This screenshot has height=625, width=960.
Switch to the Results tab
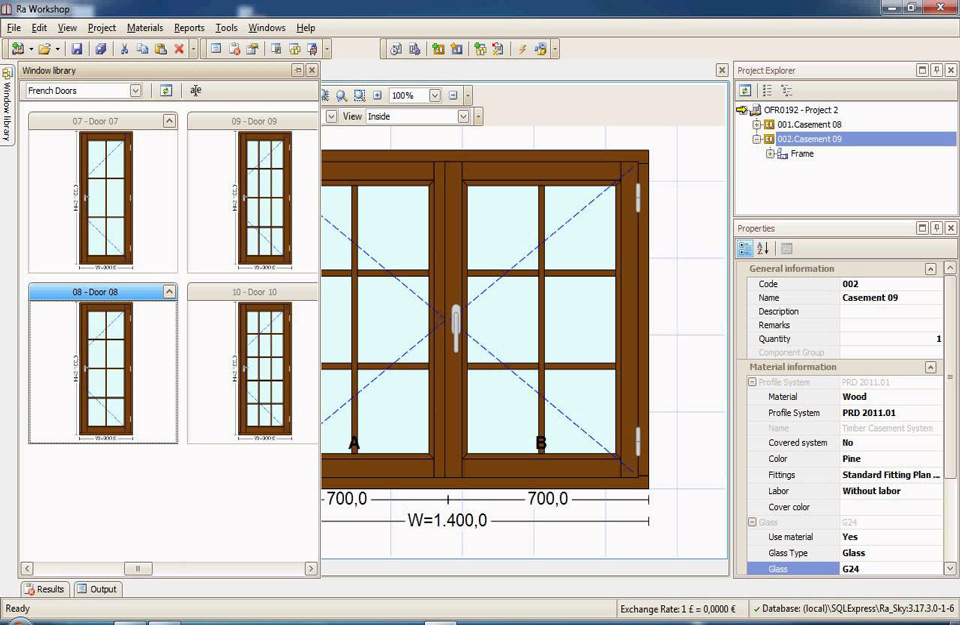[x=45, y=589]
